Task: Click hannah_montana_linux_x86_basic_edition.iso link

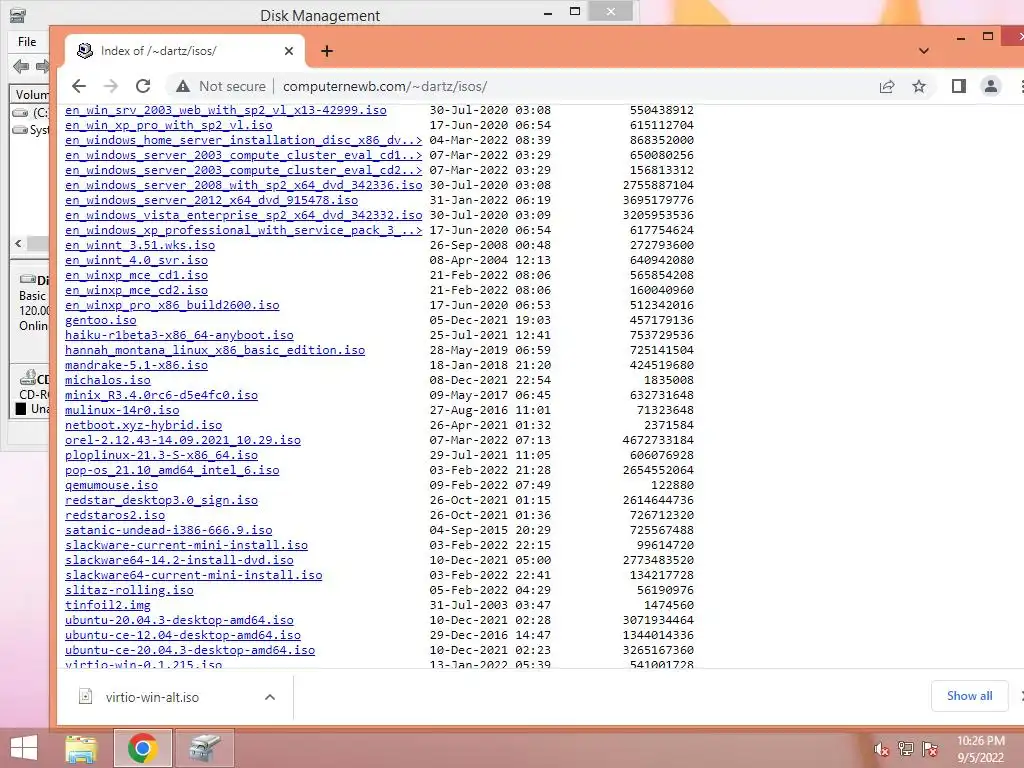Action: (215, 351)
